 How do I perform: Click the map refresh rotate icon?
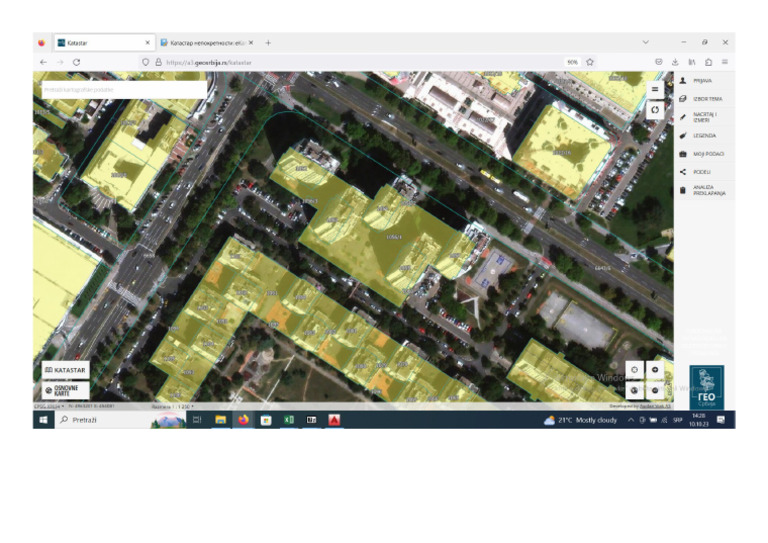click(655, 110)
